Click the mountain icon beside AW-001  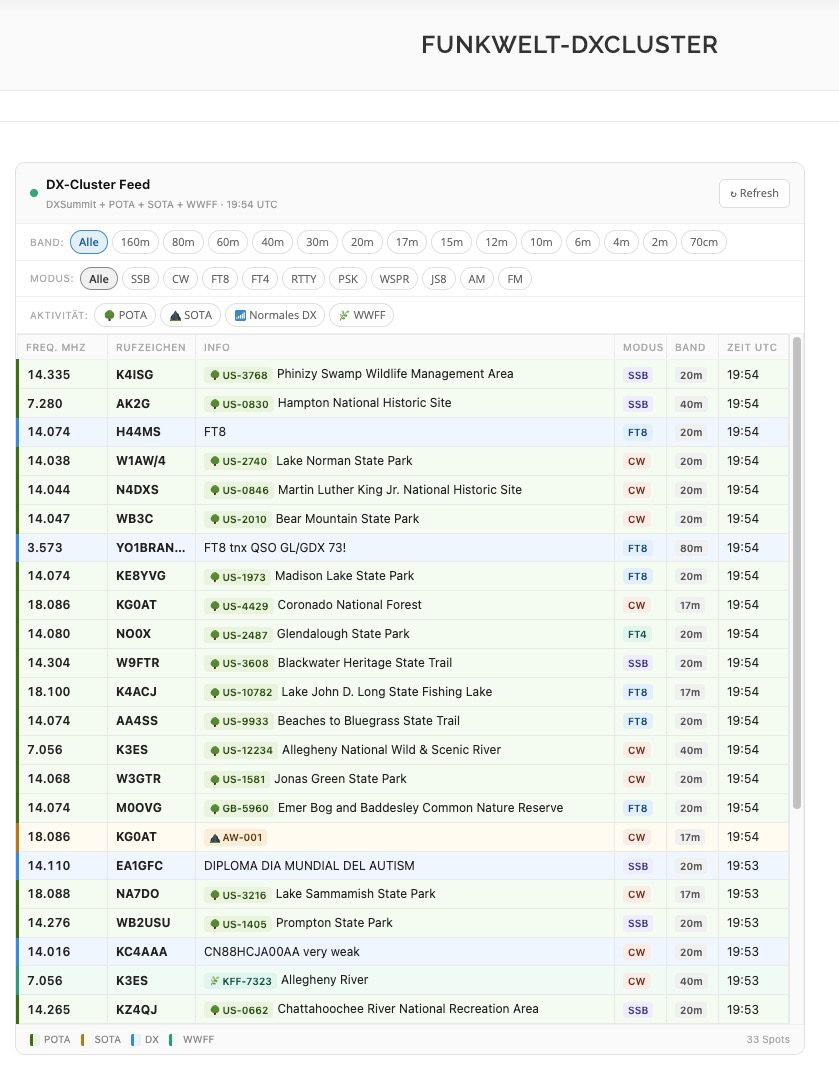pyautogui.click(x=215, y=838)
